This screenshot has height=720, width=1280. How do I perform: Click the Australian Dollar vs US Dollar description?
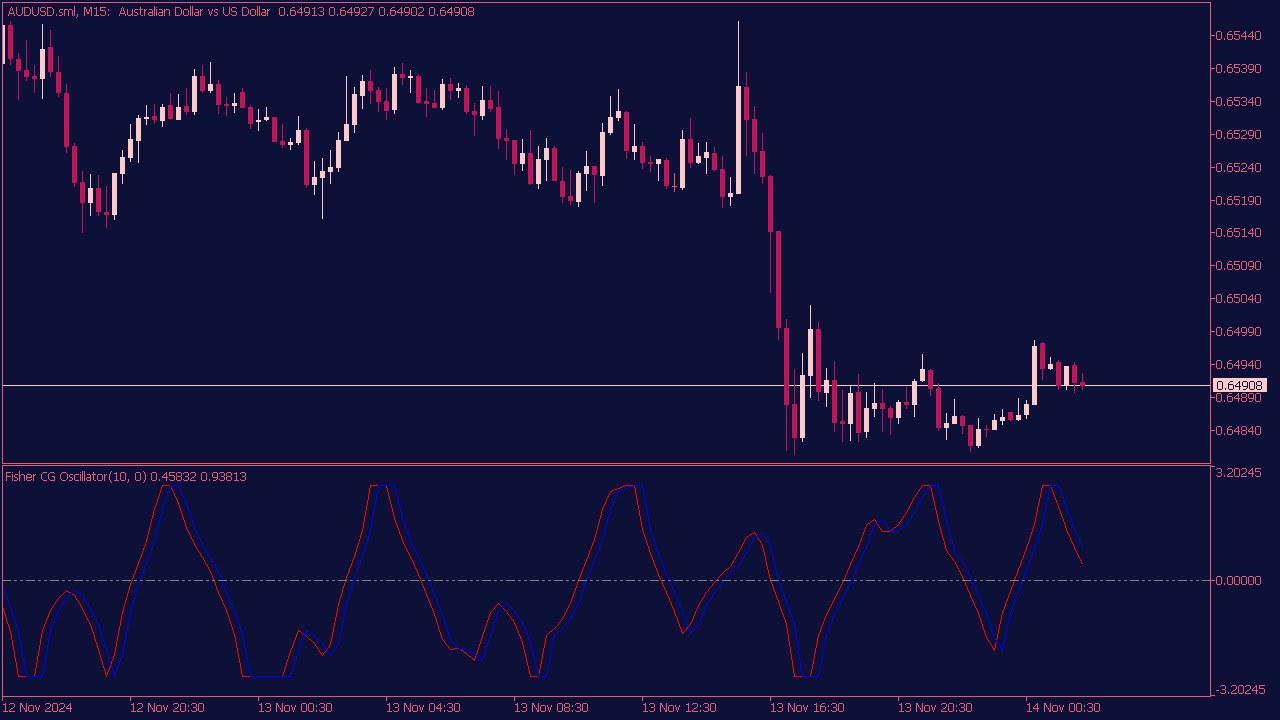click(194, 11)
